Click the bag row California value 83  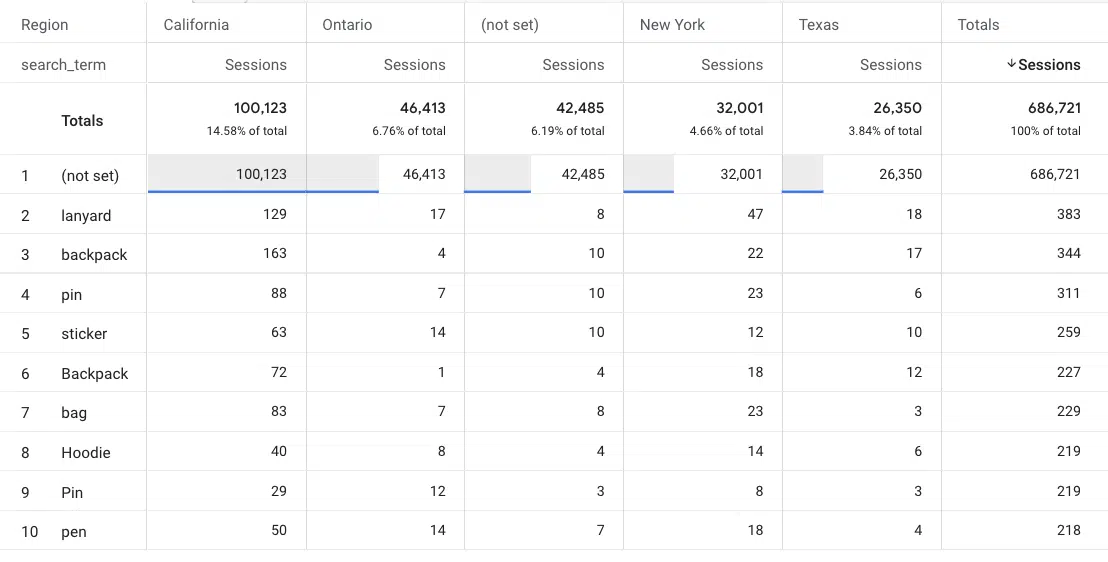coord(278,411)
